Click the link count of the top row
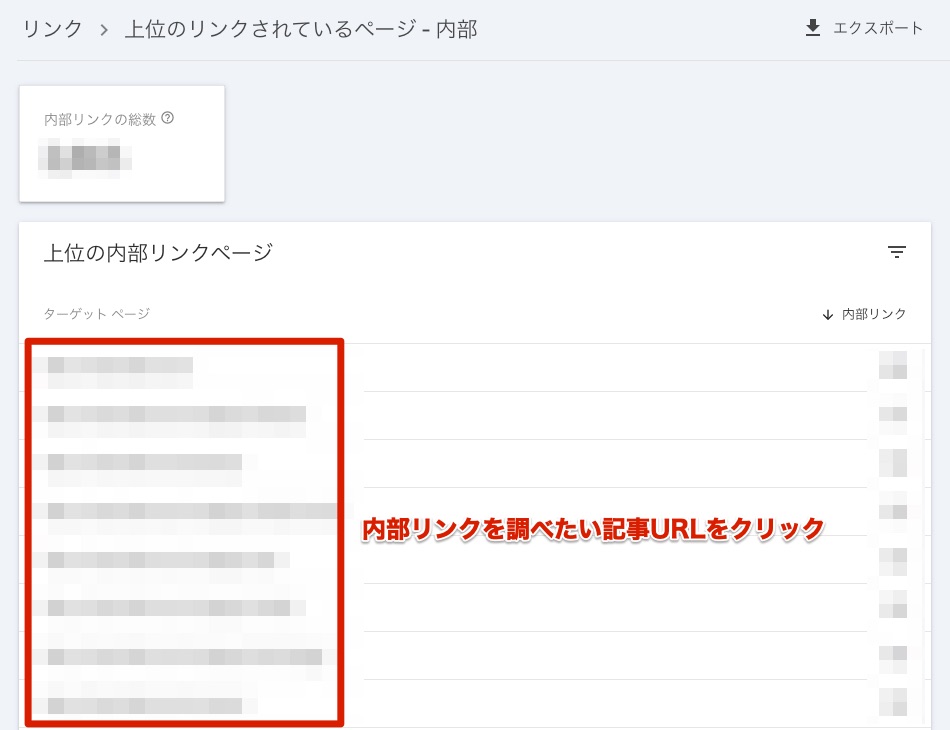This screenshot has height=730, width=950. coord(893,365)
